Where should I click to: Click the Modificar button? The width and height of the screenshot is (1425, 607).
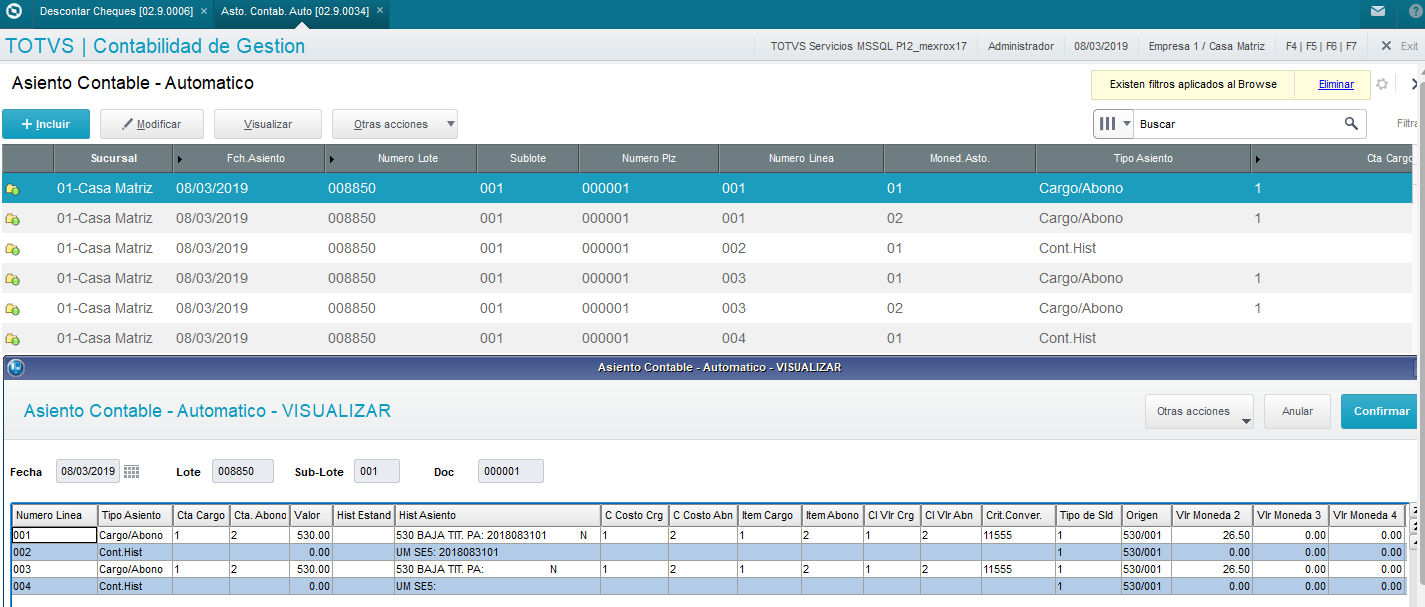click(x=152, y=124)
